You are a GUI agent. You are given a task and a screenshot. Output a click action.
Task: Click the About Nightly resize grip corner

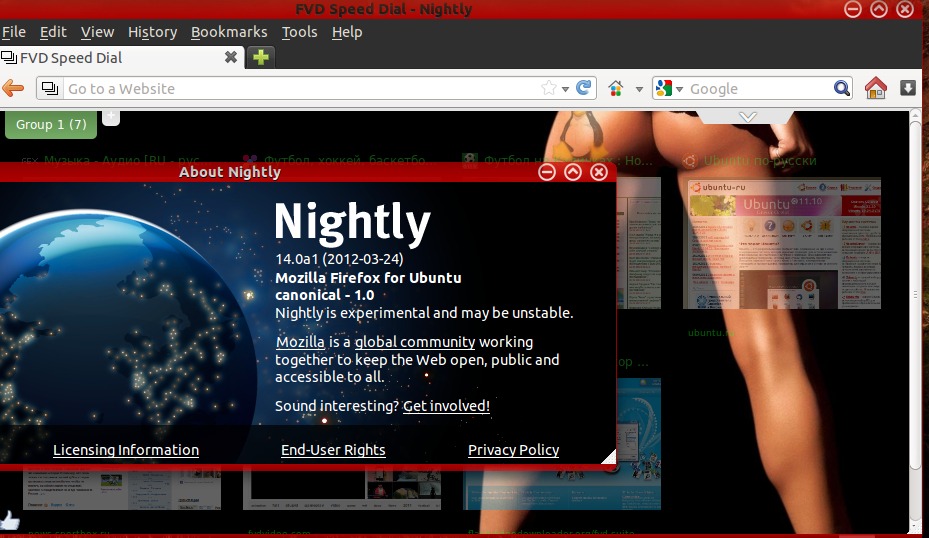[609, 457]
